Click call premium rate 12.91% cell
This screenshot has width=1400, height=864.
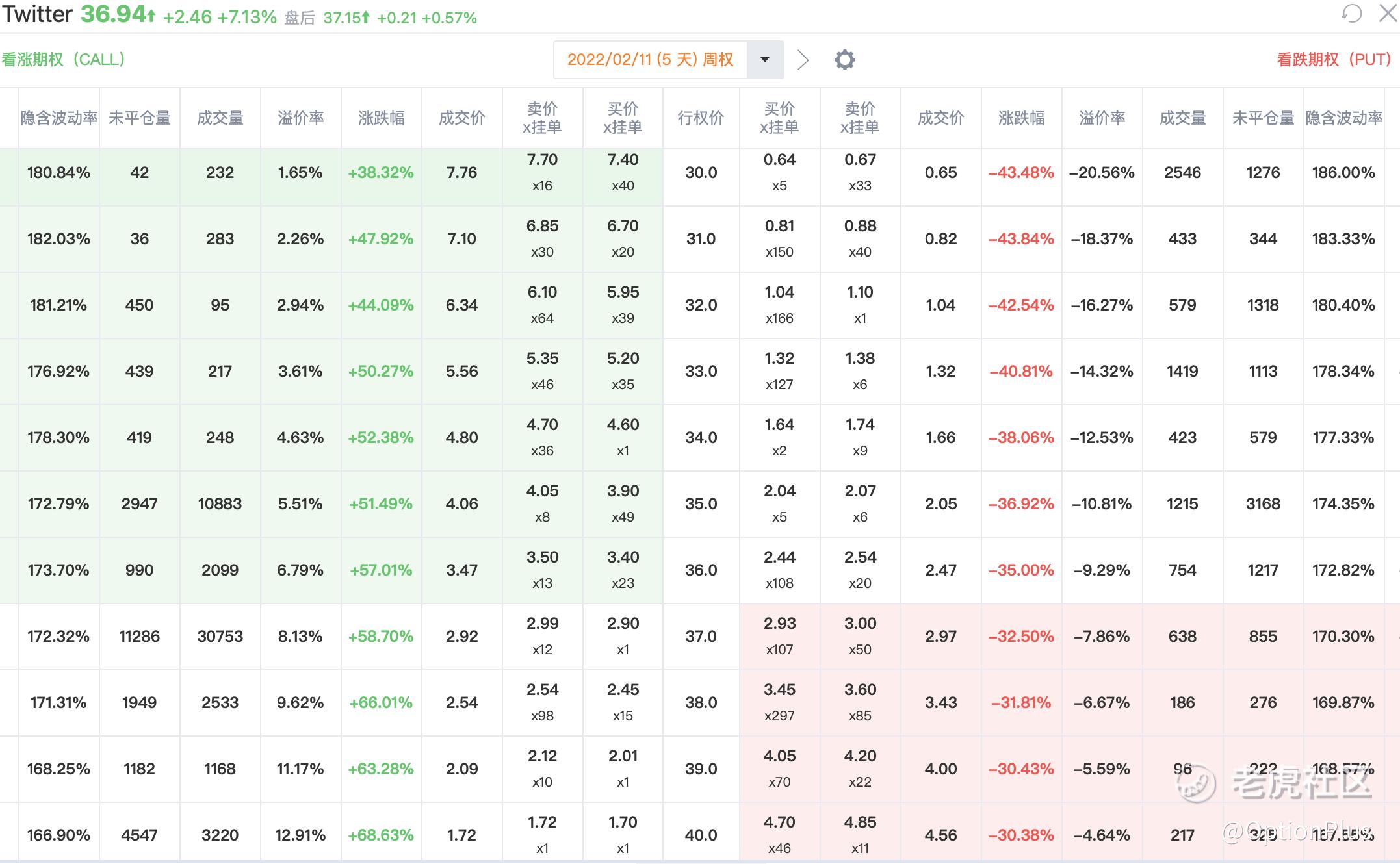click(x=300, y=835)
